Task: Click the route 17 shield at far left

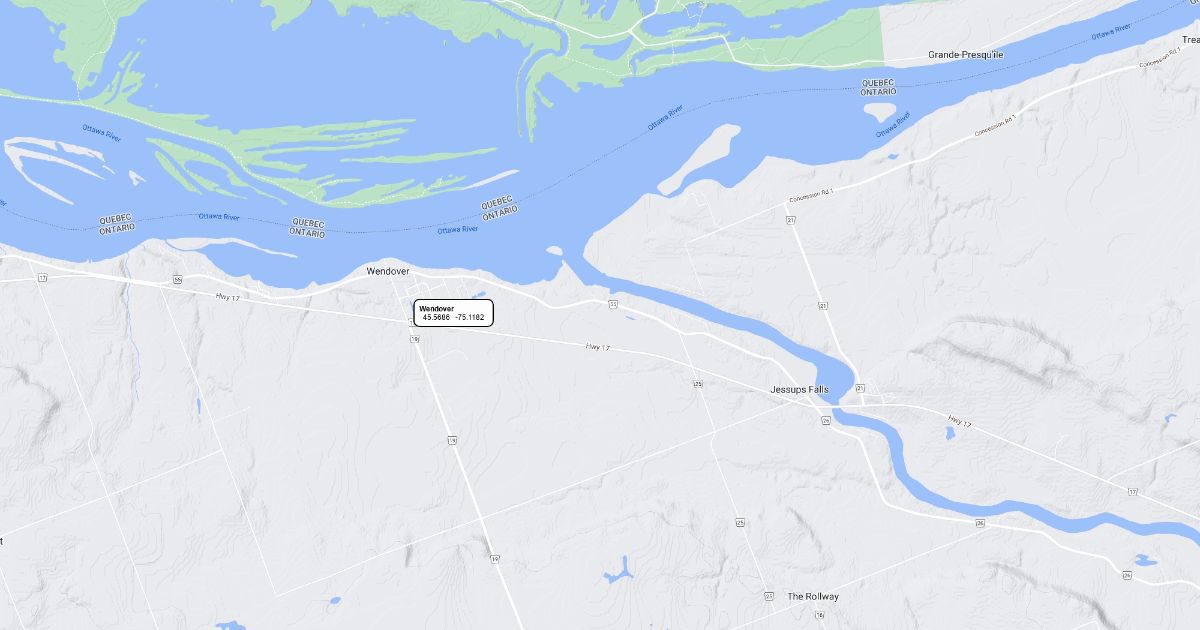Action: (x=42, y=278)
